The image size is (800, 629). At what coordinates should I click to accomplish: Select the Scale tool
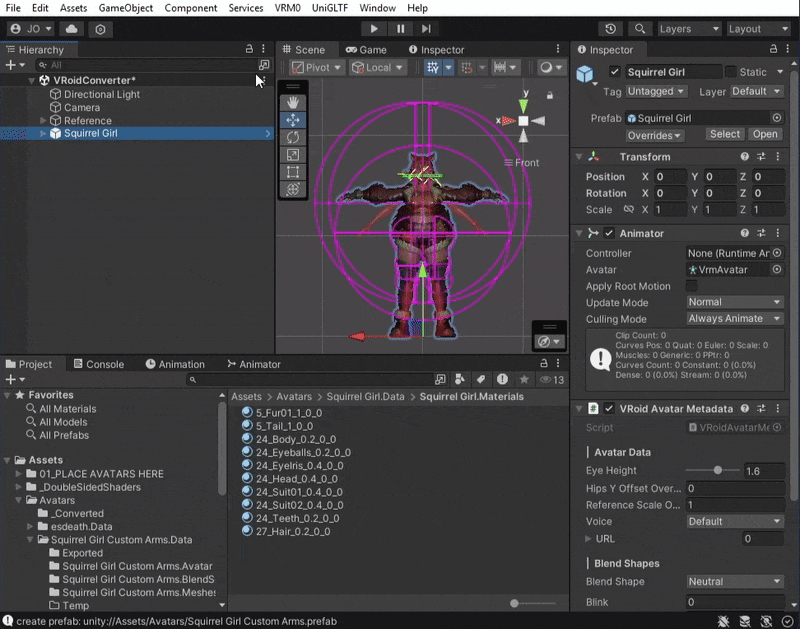(x=293, y=155)
